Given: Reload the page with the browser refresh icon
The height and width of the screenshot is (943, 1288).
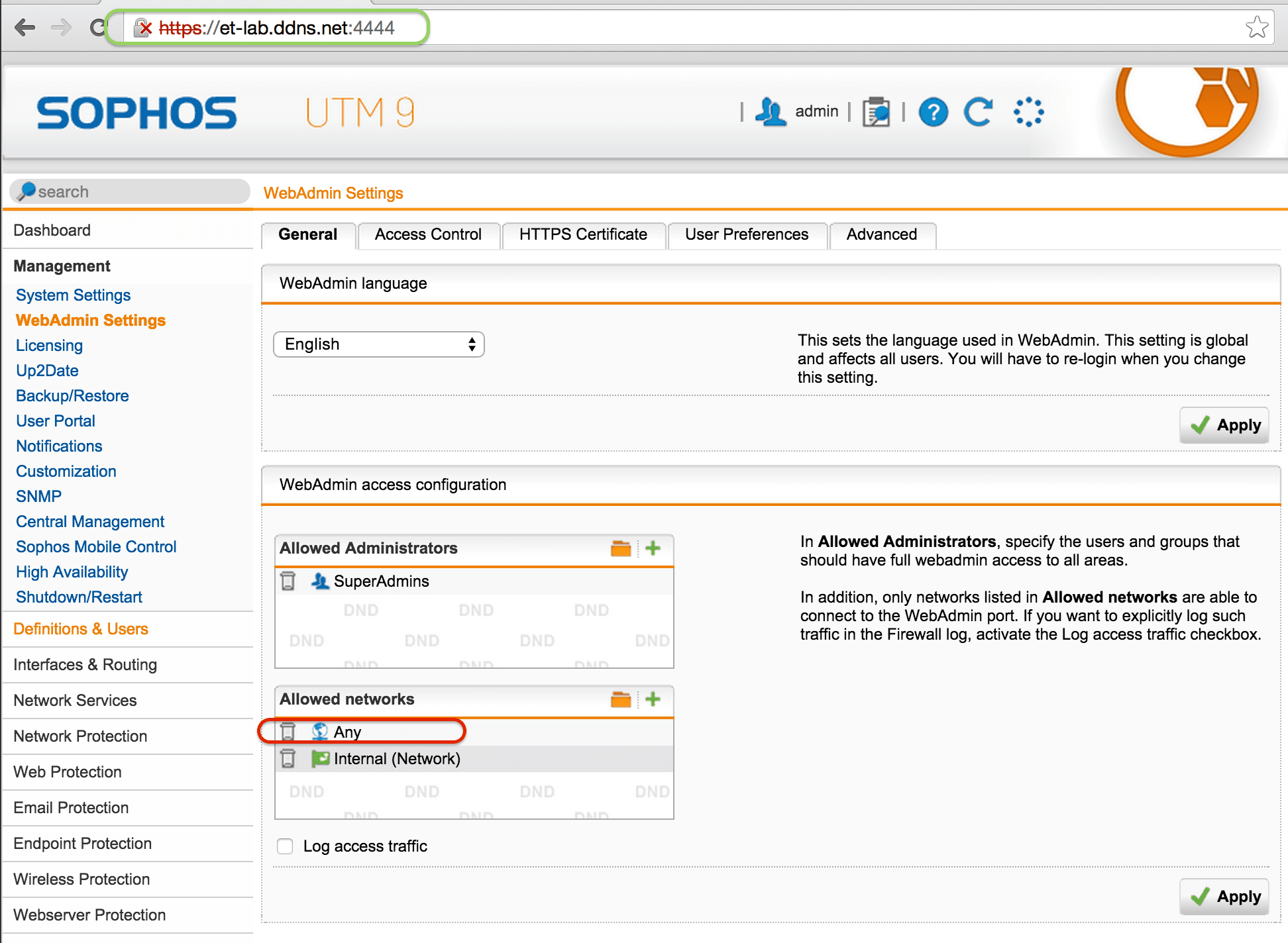Looking at the screenshot, I should pyautogui.click(x=98, y=28).
